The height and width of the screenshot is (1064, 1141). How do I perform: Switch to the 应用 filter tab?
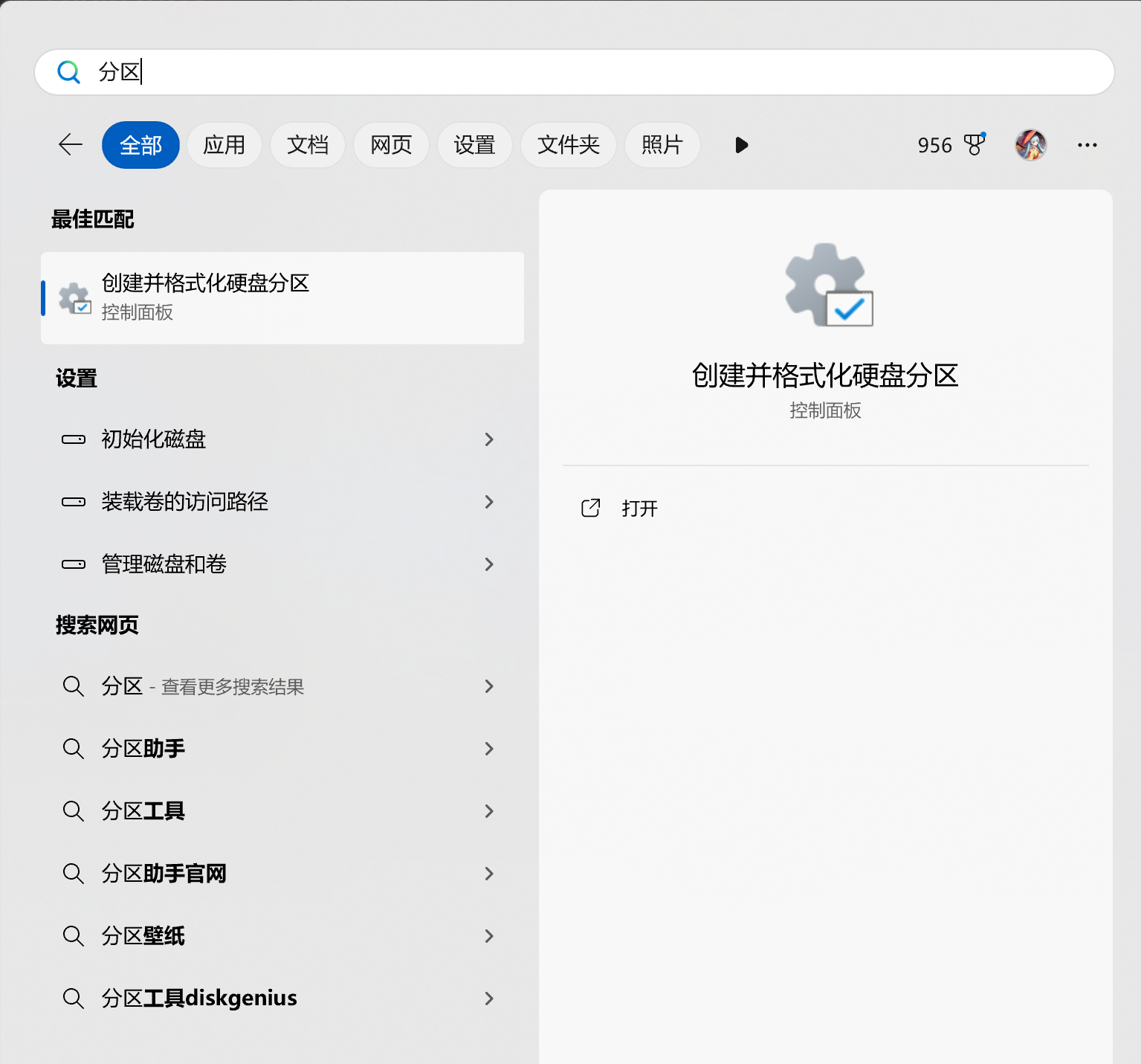pyautogui.click(x=224, y=145)
